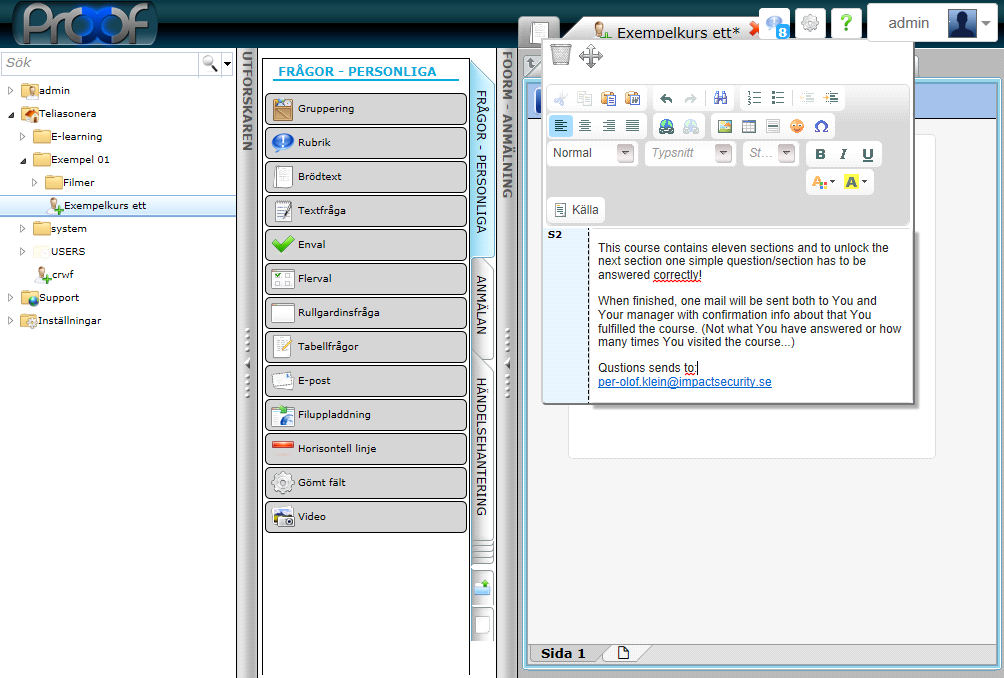Viewport: 1004px width, 678px height.
Task: Open the special character (omega) picker
Action: point(821,126)
